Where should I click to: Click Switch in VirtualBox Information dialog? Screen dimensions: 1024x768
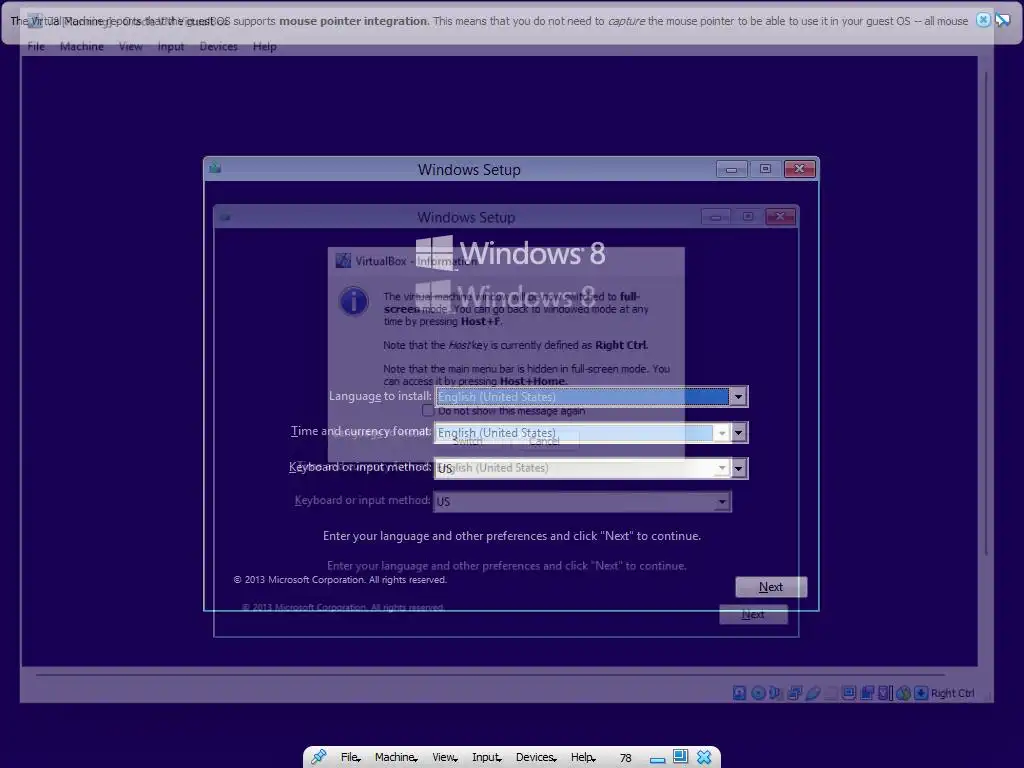point(468,441)
